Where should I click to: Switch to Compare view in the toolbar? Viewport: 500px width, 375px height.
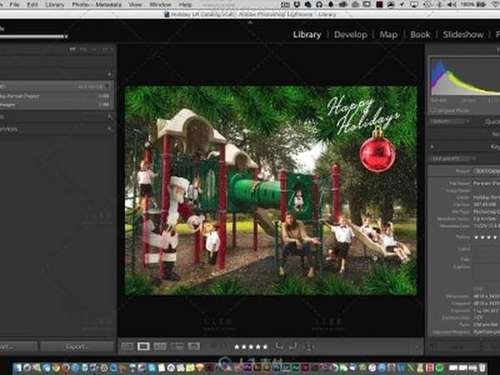coord(160,347)
